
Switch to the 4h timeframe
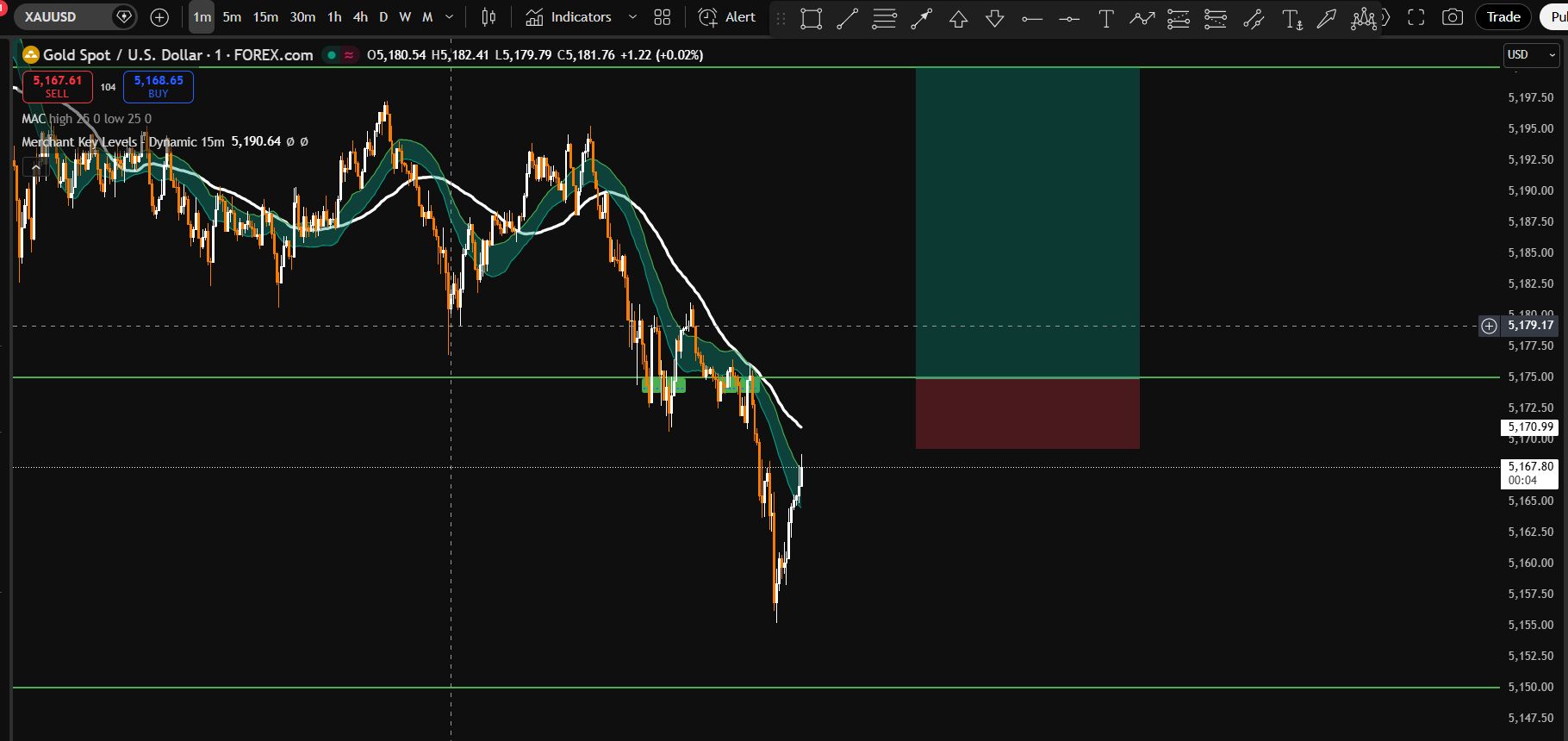(x=360, y=17)
